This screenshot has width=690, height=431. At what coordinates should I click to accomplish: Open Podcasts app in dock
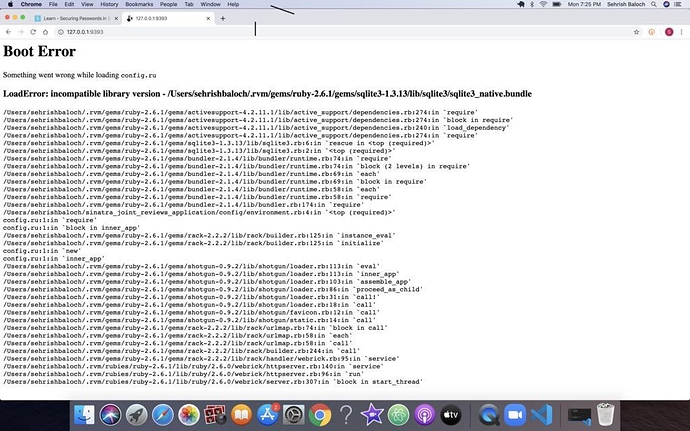(x=425, y=415)
